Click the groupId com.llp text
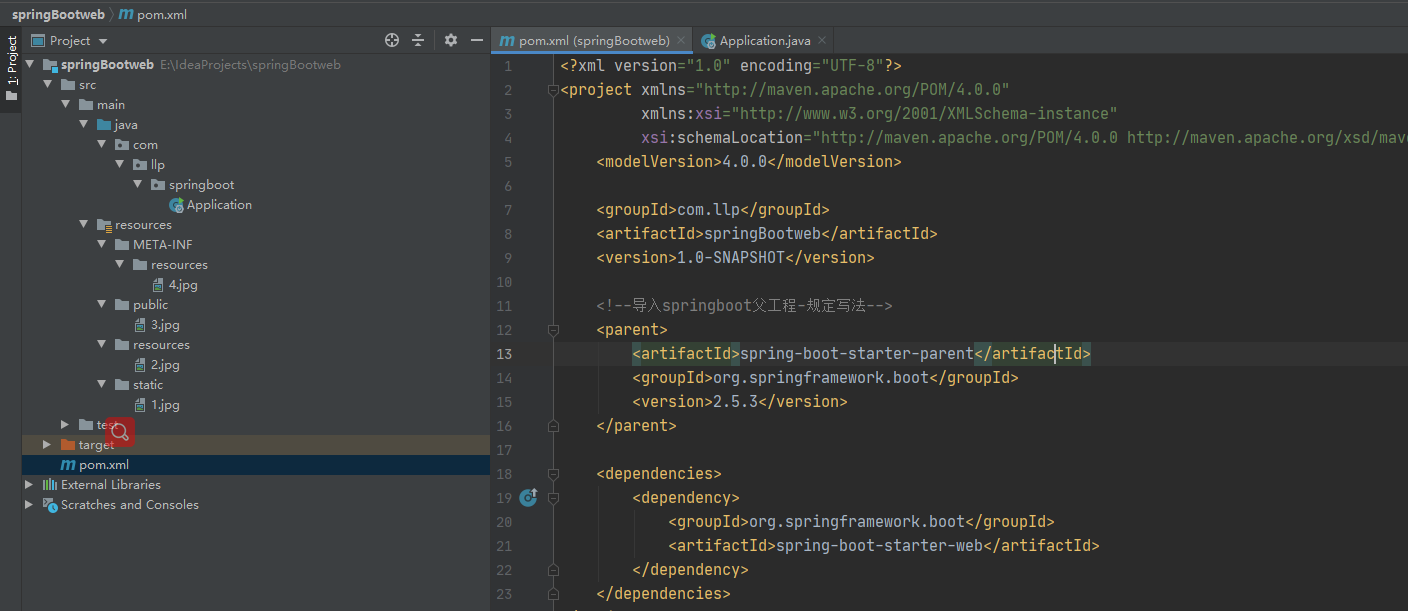 pos(709,210)
